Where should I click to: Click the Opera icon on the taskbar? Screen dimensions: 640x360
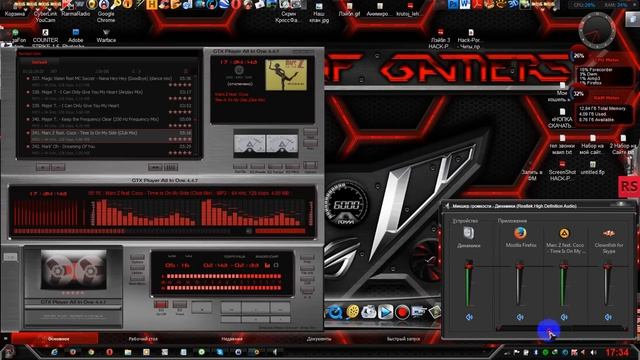[109, 352]
